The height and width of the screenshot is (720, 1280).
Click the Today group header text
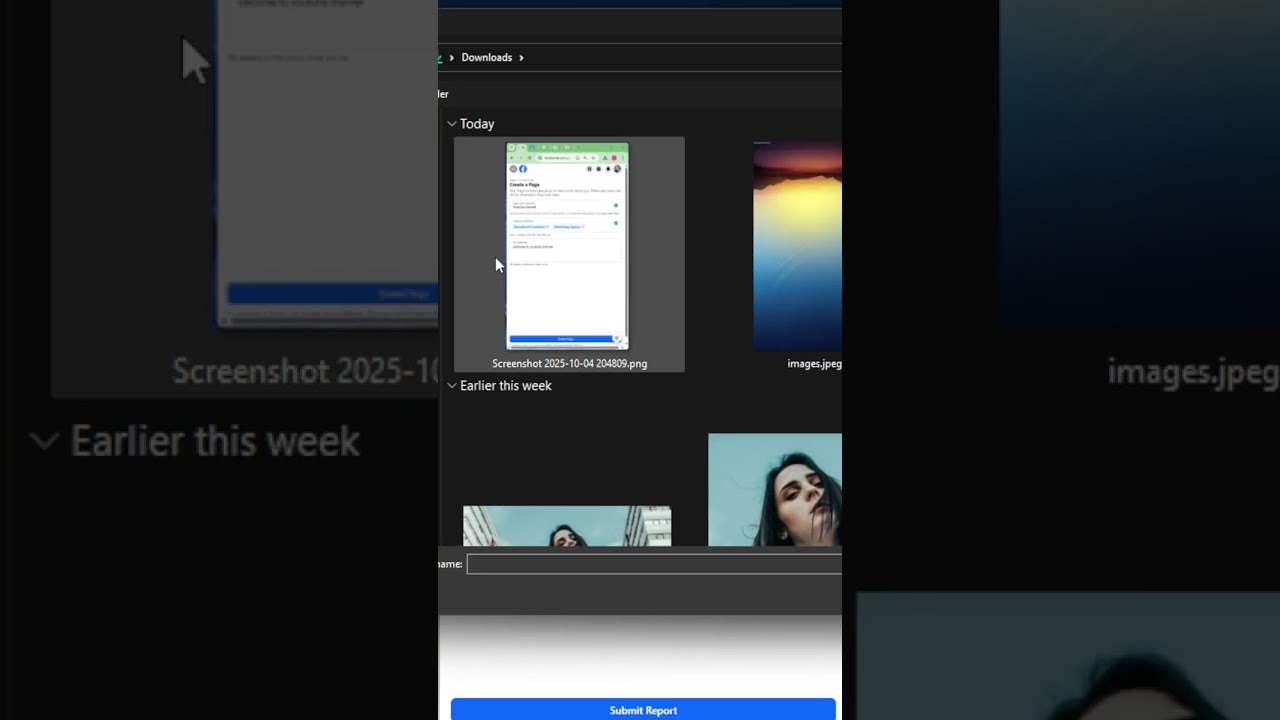click(477, 124)
